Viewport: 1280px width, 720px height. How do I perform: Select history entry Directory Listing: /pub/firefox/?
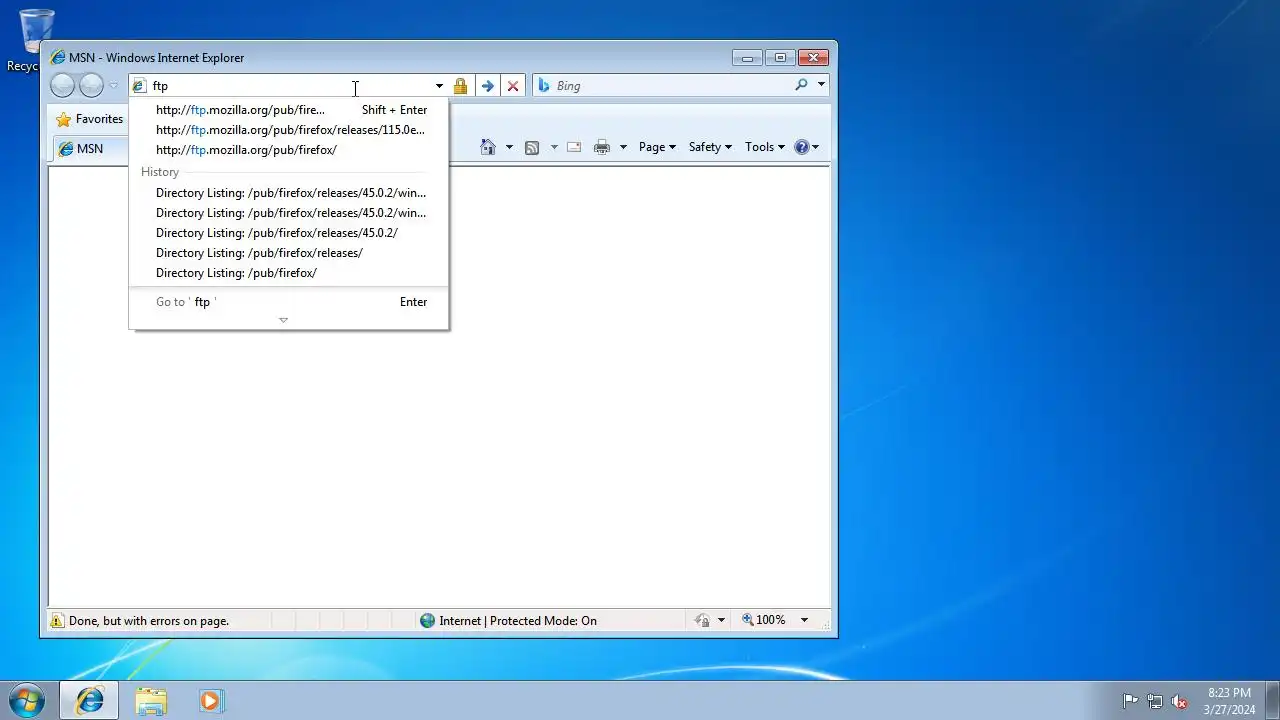tap(289, 273)
